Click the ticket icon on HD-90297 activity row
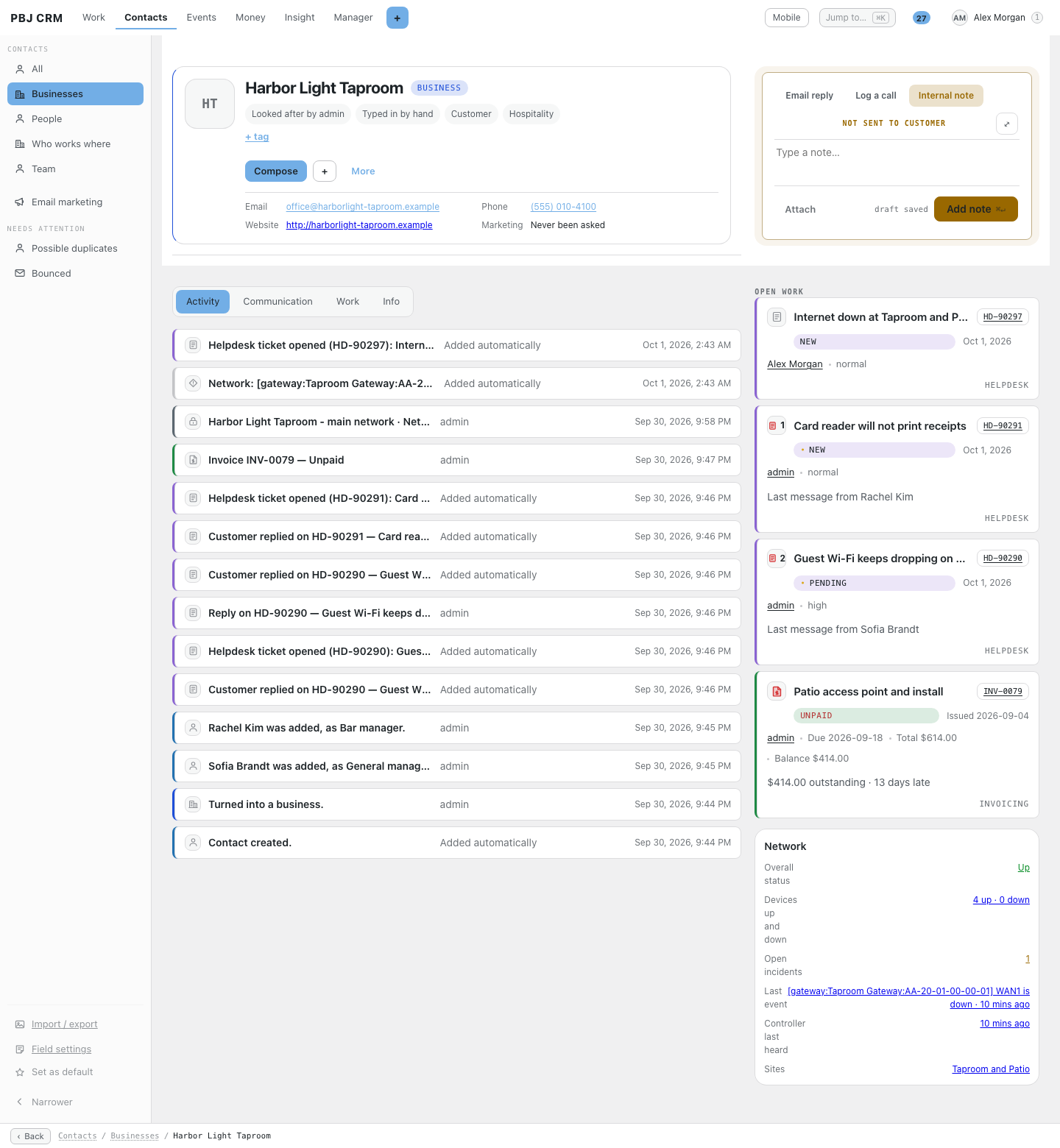 [x=193, y=345]
